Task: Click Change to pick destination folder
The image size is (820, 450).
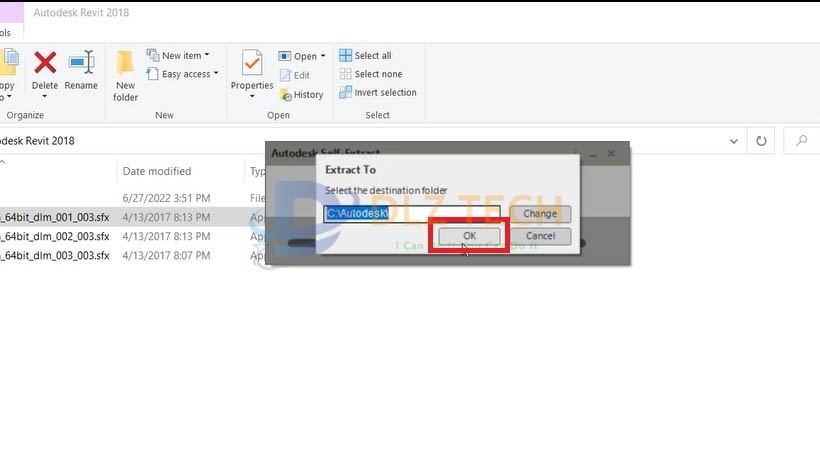Action: click(540, 214)
